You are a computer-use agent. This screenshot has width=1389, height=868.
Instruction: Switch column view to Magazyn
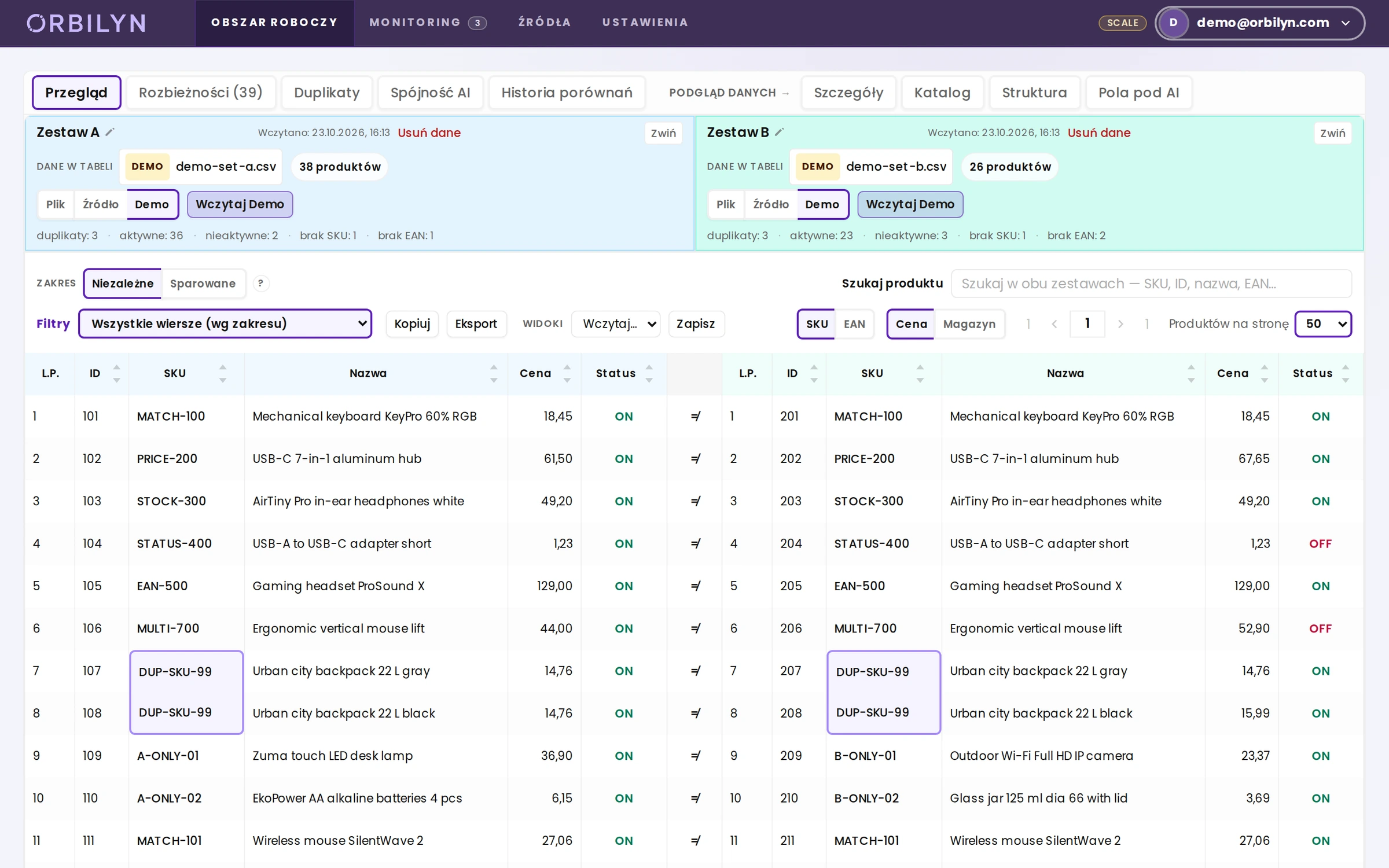969,323
